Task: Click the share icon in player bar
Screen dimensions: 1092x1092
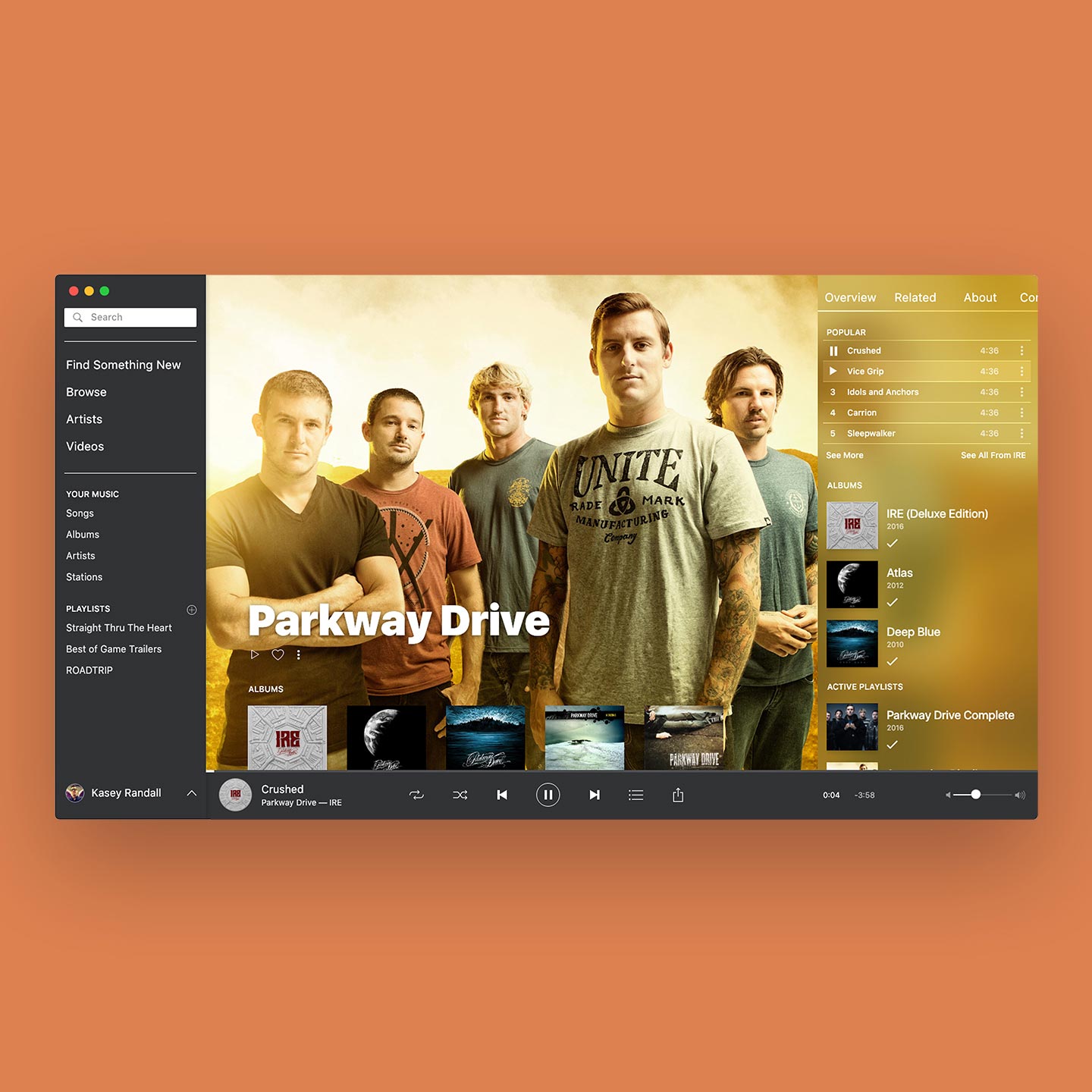Action: tap(678, 795)
